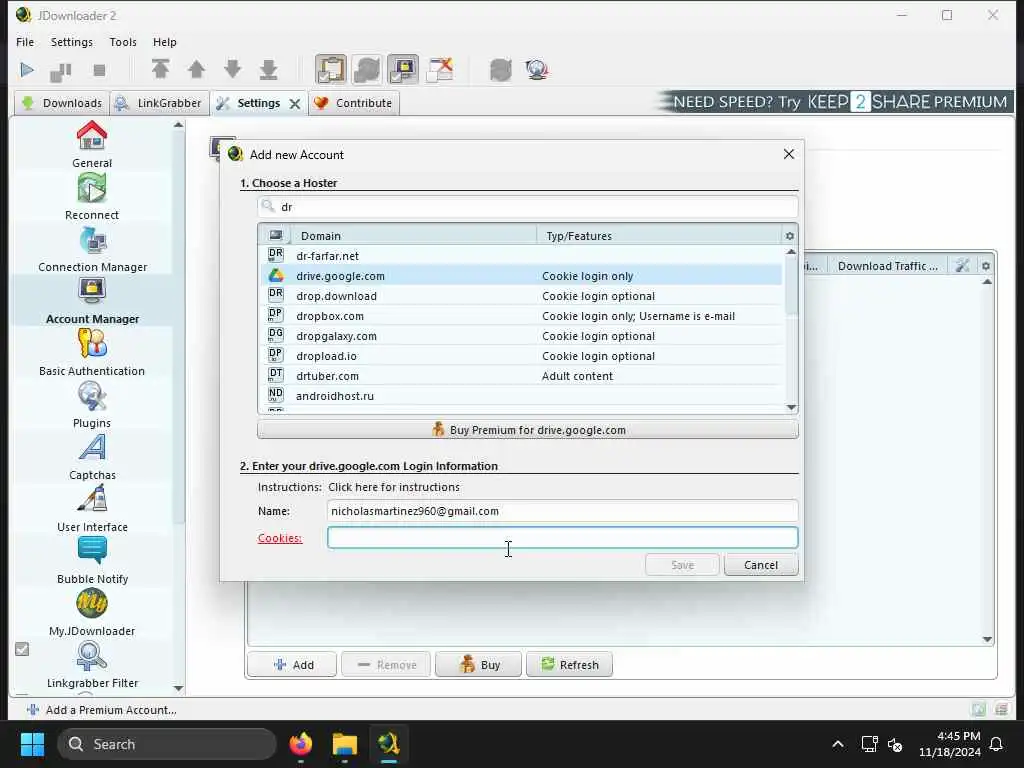Open General settings in the sidebar

click(x=92, y=144)
